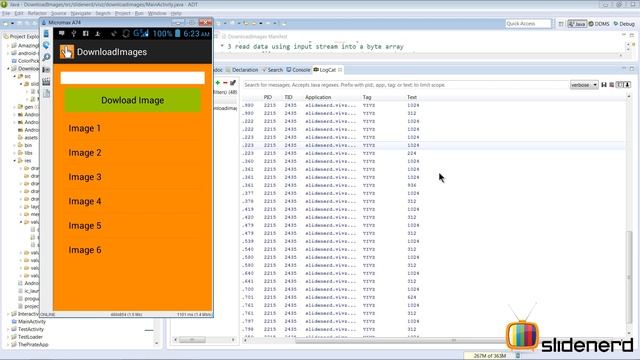Click the garbage collector trash icon in status bar
Viewport: 640px width, 360px height.
[x=518, y=356]
